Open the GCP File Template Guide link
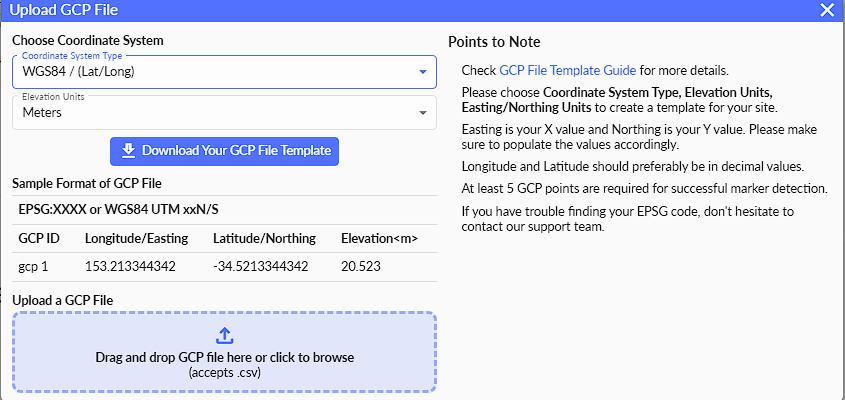Image resolution: width=845 pixels, height=400 pixels. pyautogui.click(x=567, y=71)
